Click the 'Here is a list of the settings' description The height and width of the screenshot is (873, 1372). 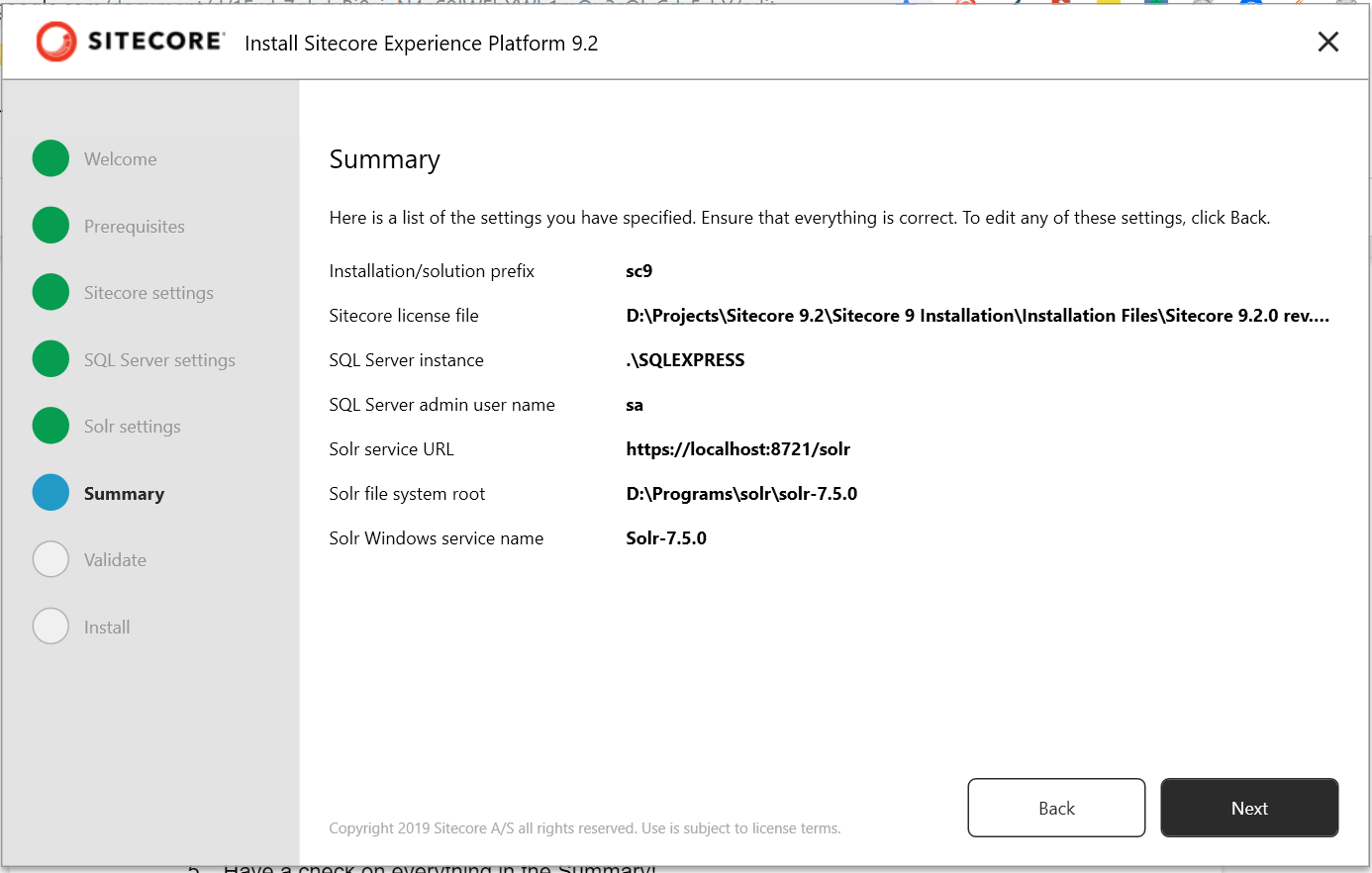(800, 218)
